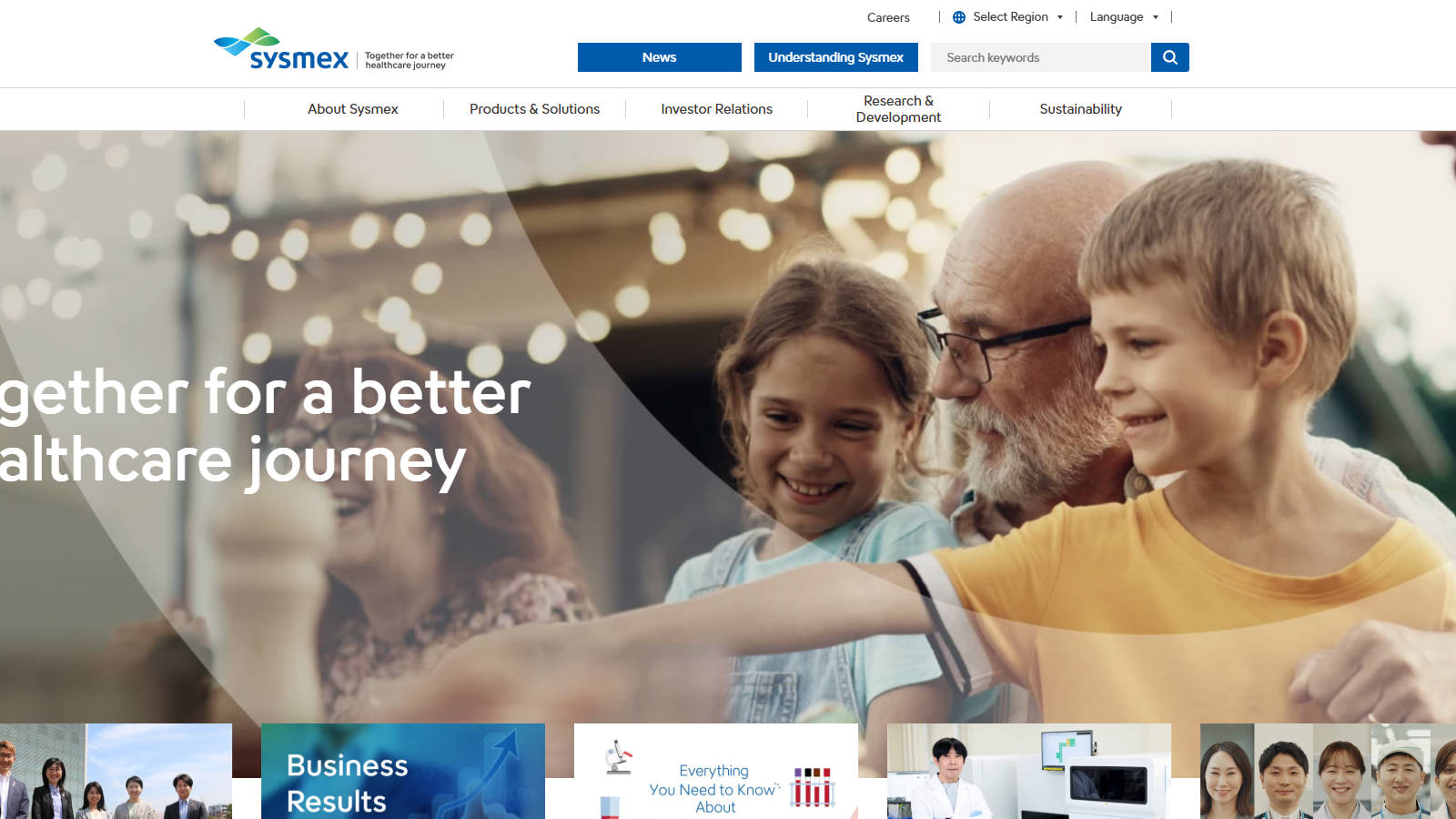
Task: Go to Investor Relations section
Action: pyautogui.click(x=716, y=109)
